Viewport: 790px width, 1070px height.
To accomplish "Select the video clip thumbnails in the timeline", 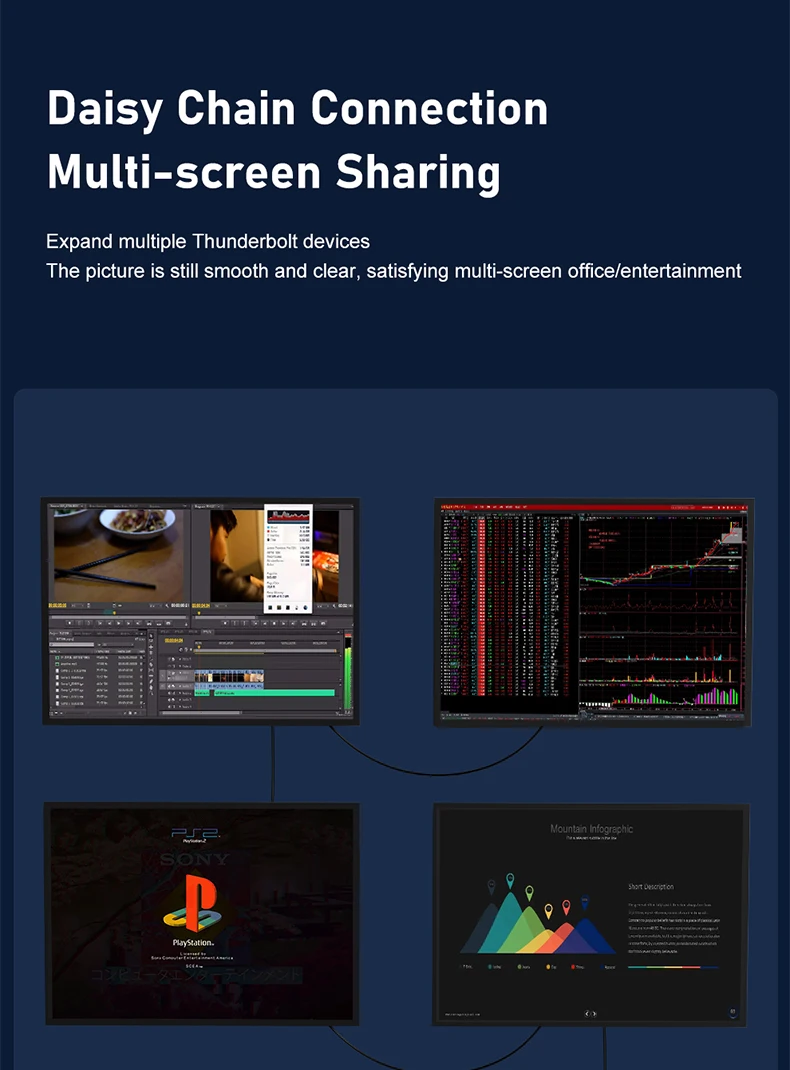I will coord(230,676).
